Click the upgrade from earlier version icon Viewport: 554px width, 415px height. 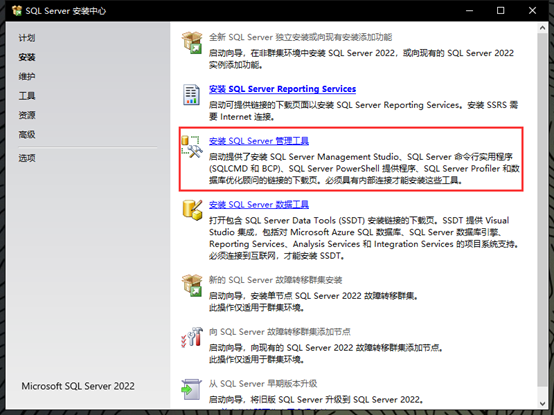coord(191,389)
